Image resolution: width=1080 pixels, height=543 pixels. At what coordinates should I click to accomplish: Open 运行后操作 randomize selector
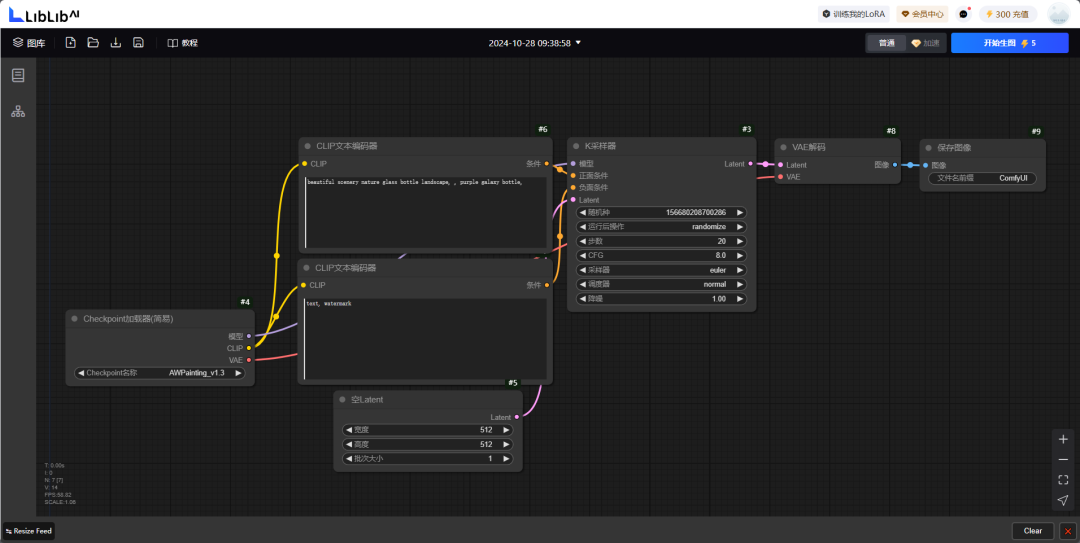coord(661,227)
